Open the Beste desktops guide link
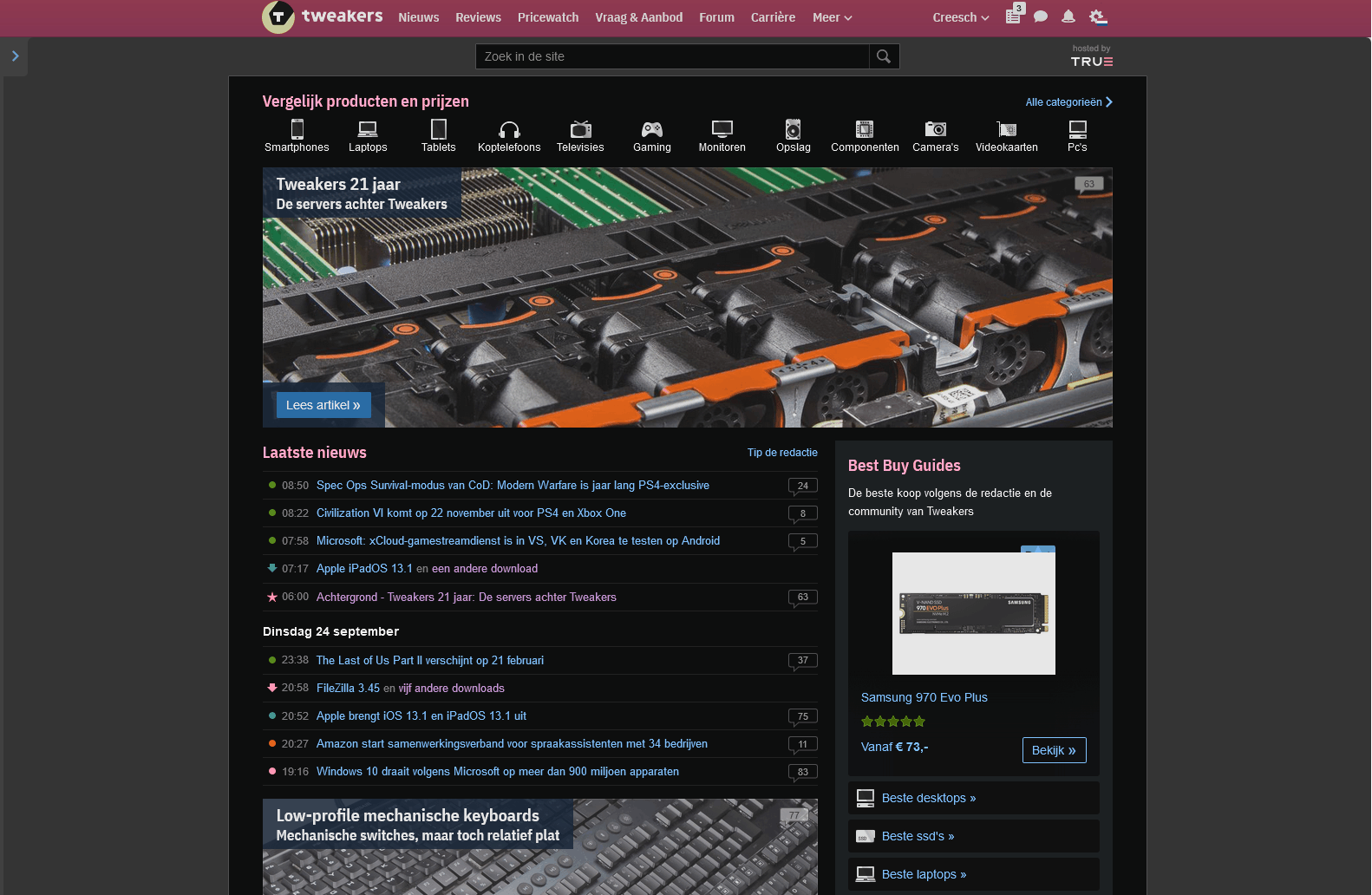The image size is (1372, 895). [973, 798]
